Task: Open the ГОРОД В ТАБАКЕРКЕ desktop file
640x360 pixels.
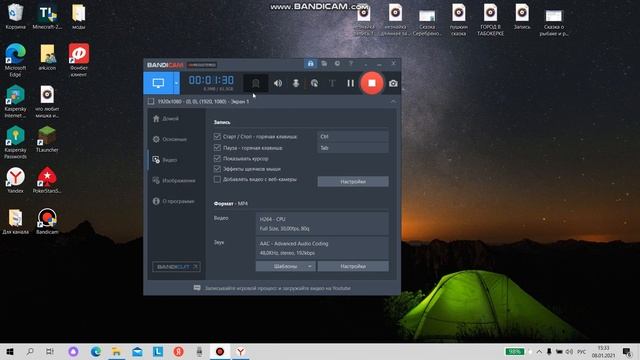Action: coord(490,20)
